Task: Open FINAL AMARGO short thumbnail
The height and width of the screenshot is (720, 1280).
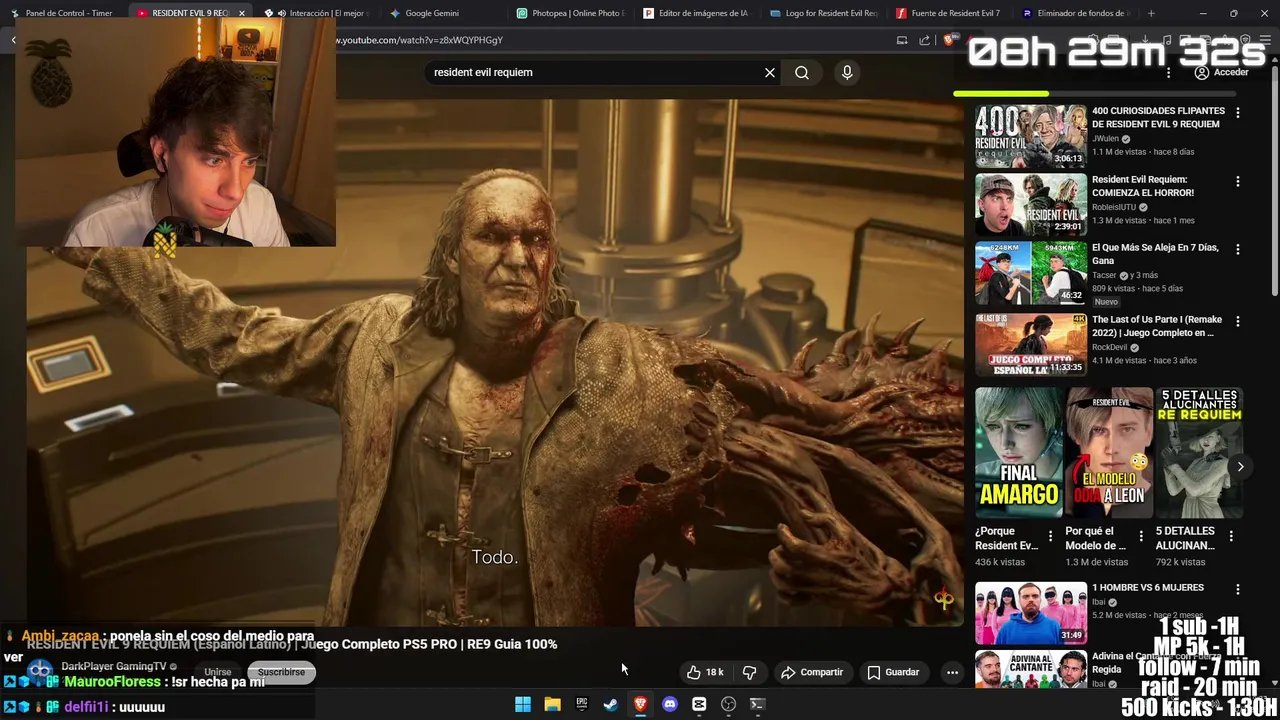Action: pos(1018,452)
